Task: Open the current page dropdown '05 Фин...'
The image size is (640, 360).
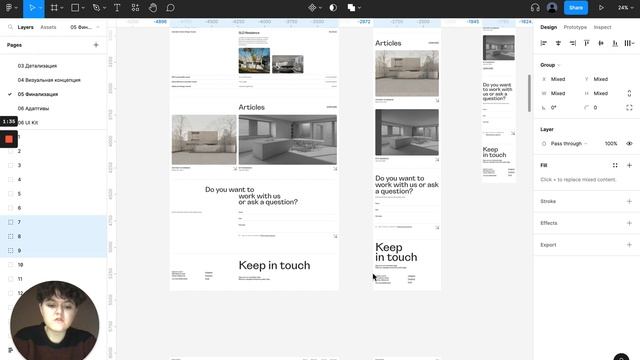Action: pyautogui.click(x=84, y=27)
